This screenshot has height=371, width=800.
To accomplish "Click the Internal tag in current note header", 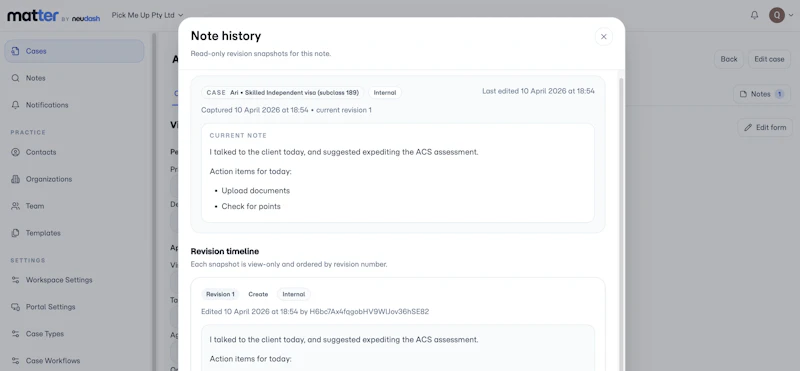I will coord(385,93).
